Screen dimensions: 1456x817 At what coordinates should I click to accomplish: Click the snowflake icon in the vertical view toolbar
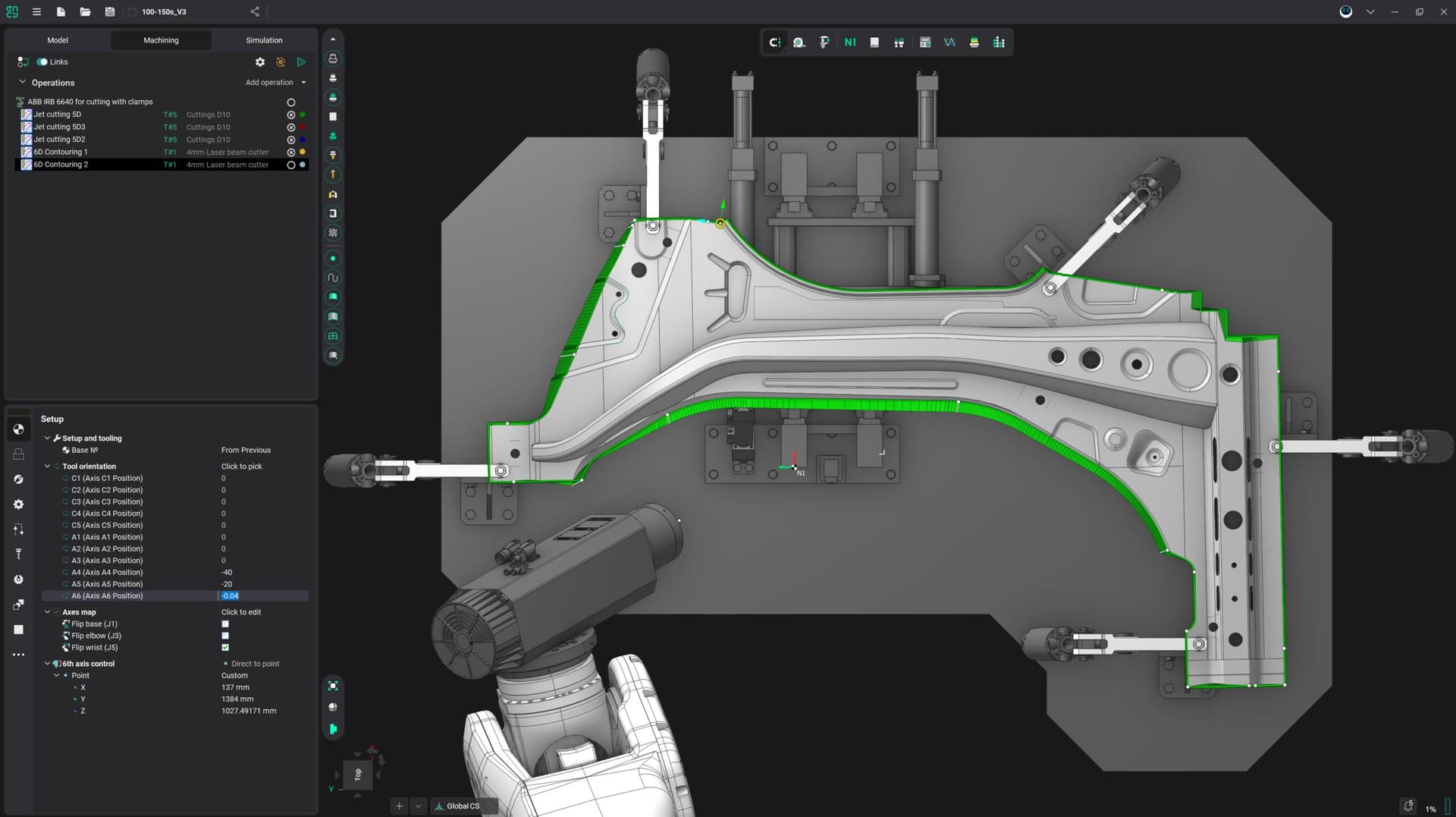332,233
